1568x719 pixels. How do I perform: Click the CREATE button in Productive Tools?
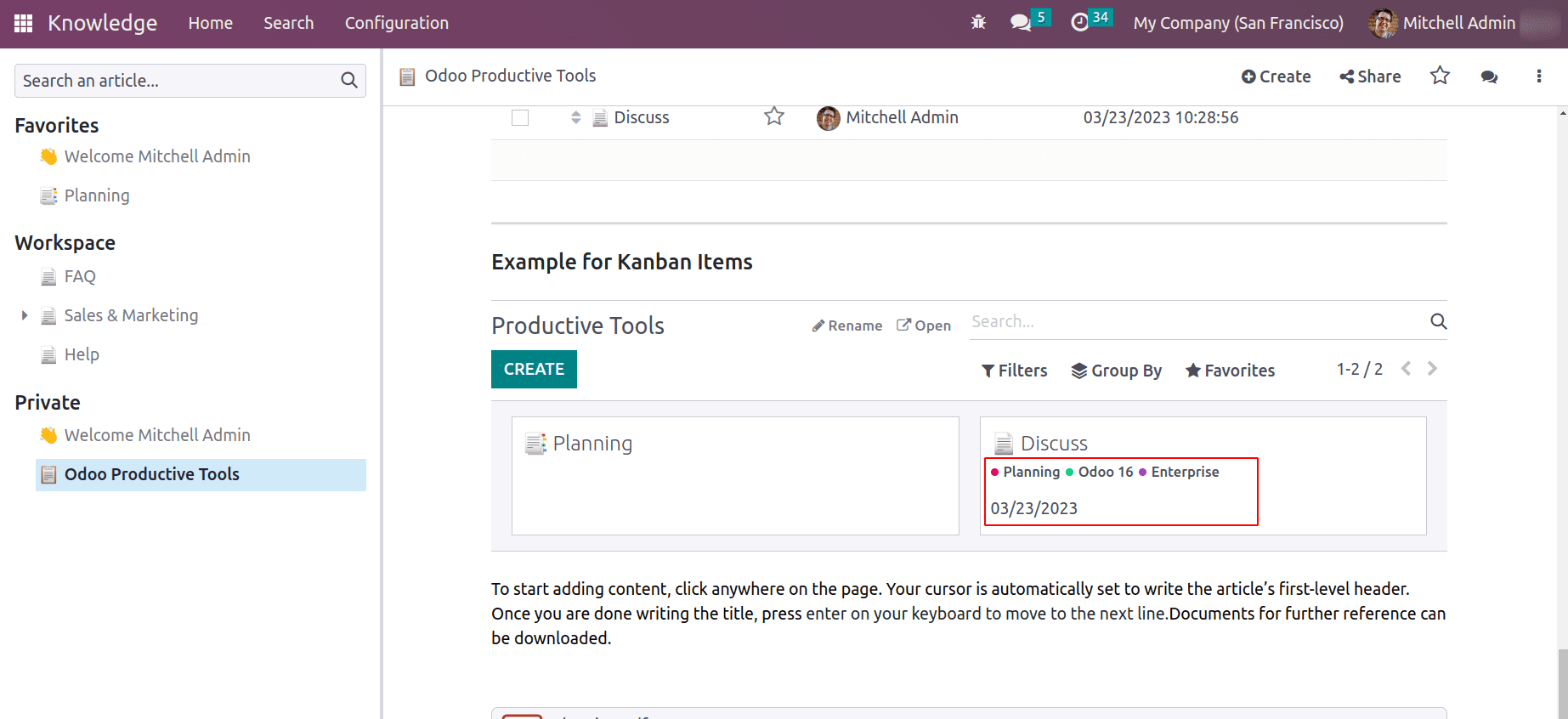[534, 369]
